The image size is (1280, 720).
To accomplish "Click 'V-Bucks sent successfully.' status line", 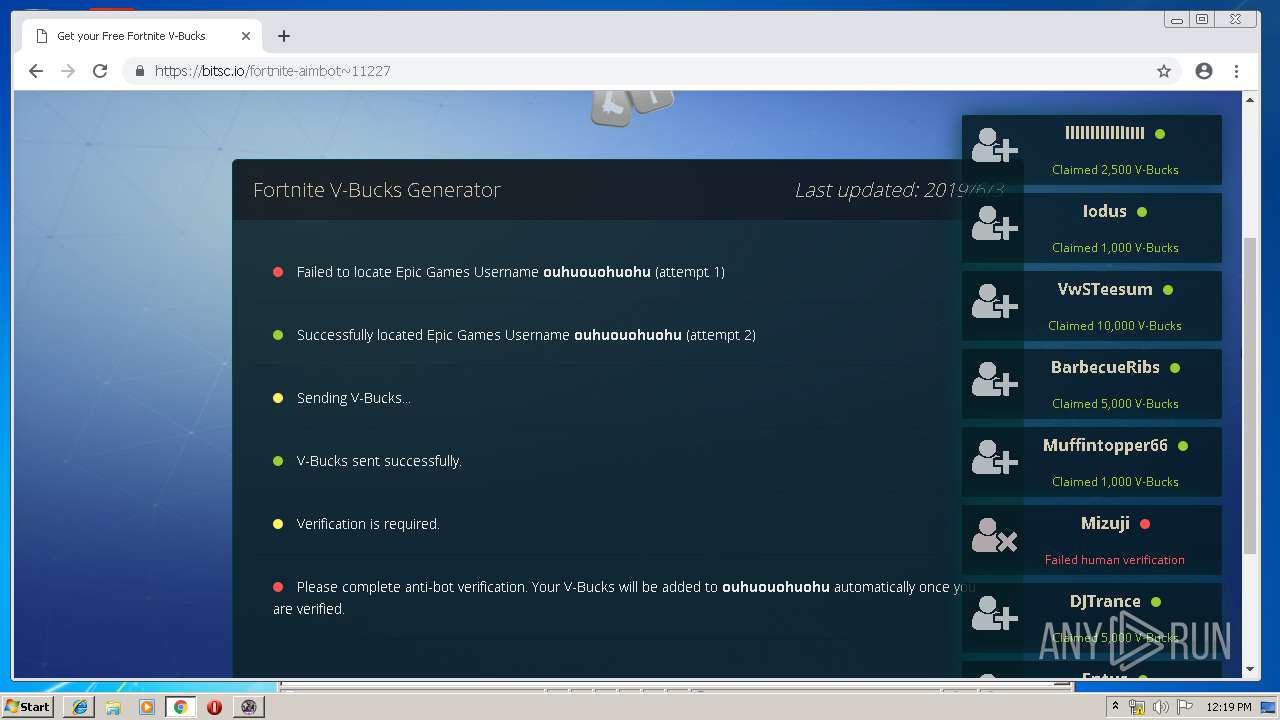I will click(x=379, y=461).
